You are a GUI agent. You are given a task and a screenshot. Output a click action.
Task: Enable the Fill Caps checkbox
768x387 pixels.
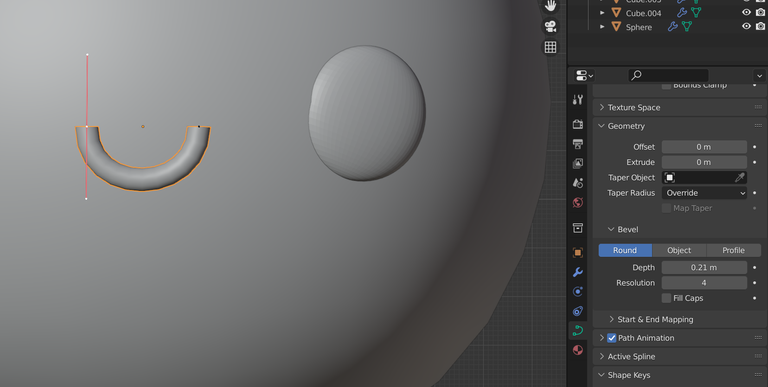coord(666,298)
